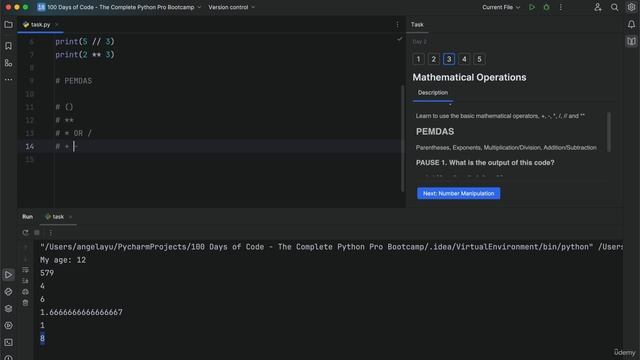Click the print icon in Run console gutter
This screenshot has height=360, width=640.
coord(25,292)
